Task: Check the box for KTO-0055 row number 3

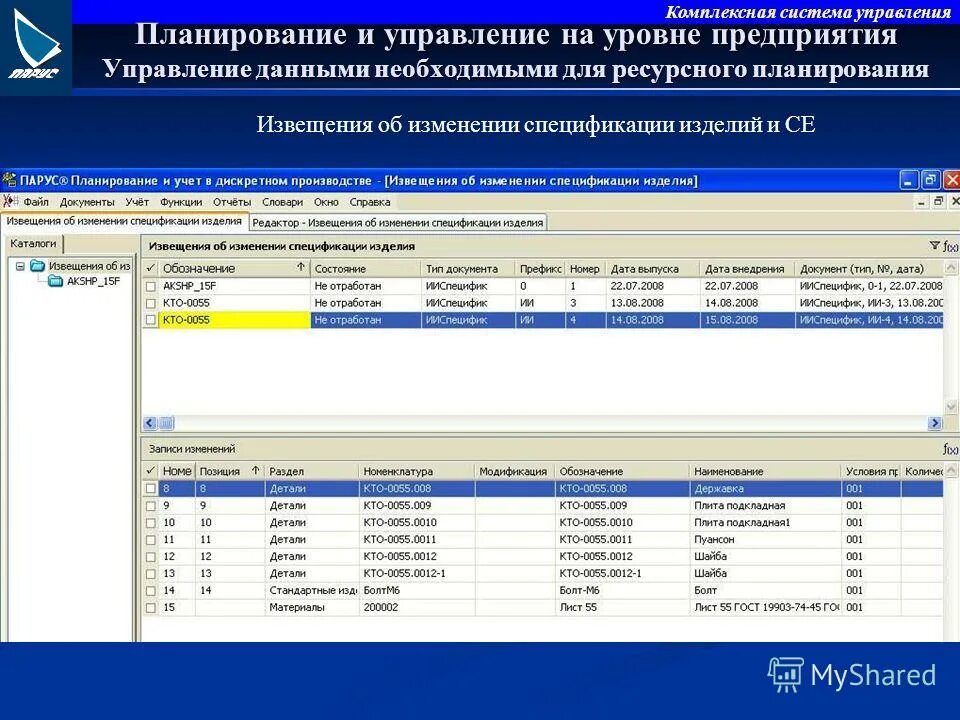Action: coord(151,303)
